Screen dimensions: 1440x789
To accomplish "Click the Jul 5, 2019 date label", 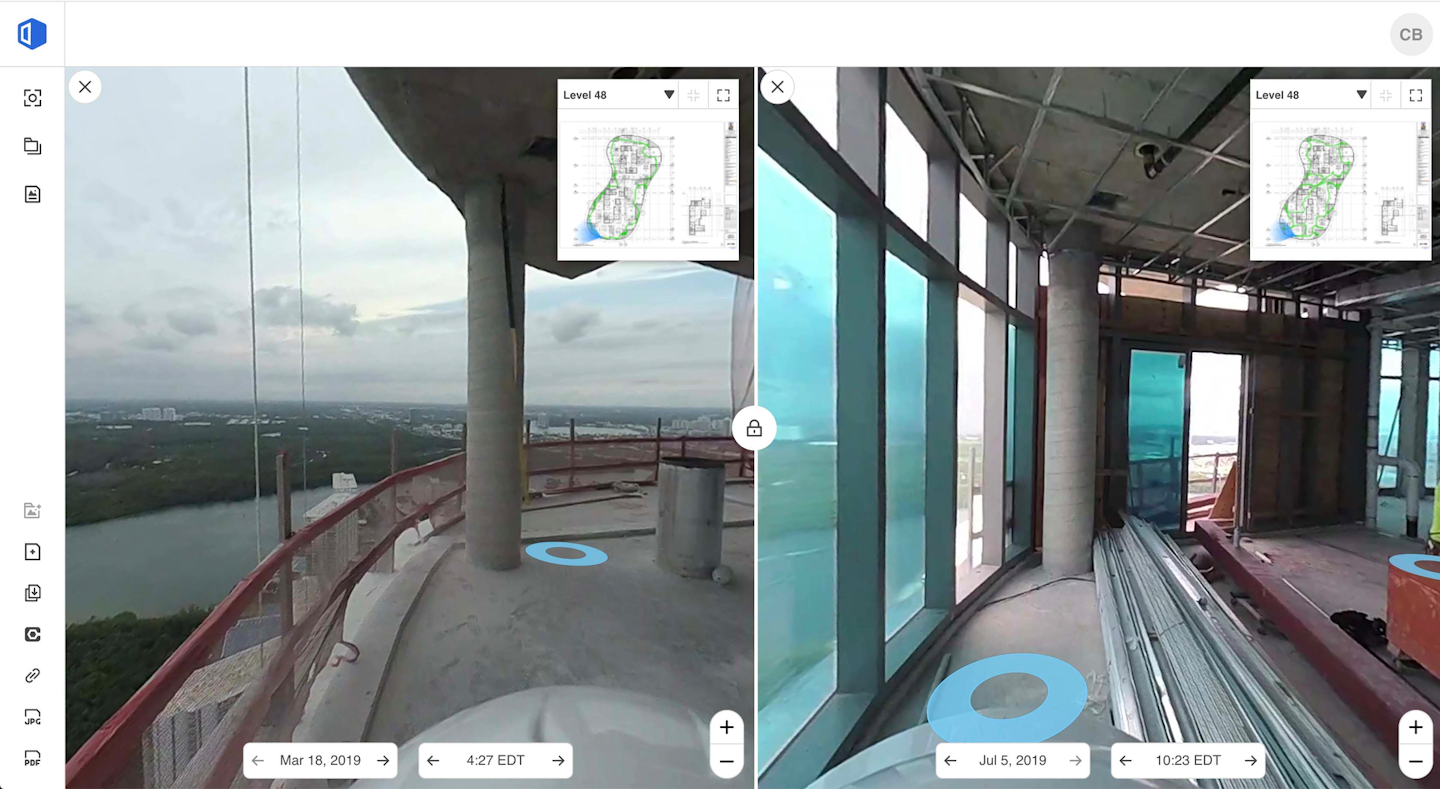I will (1012, 761).
